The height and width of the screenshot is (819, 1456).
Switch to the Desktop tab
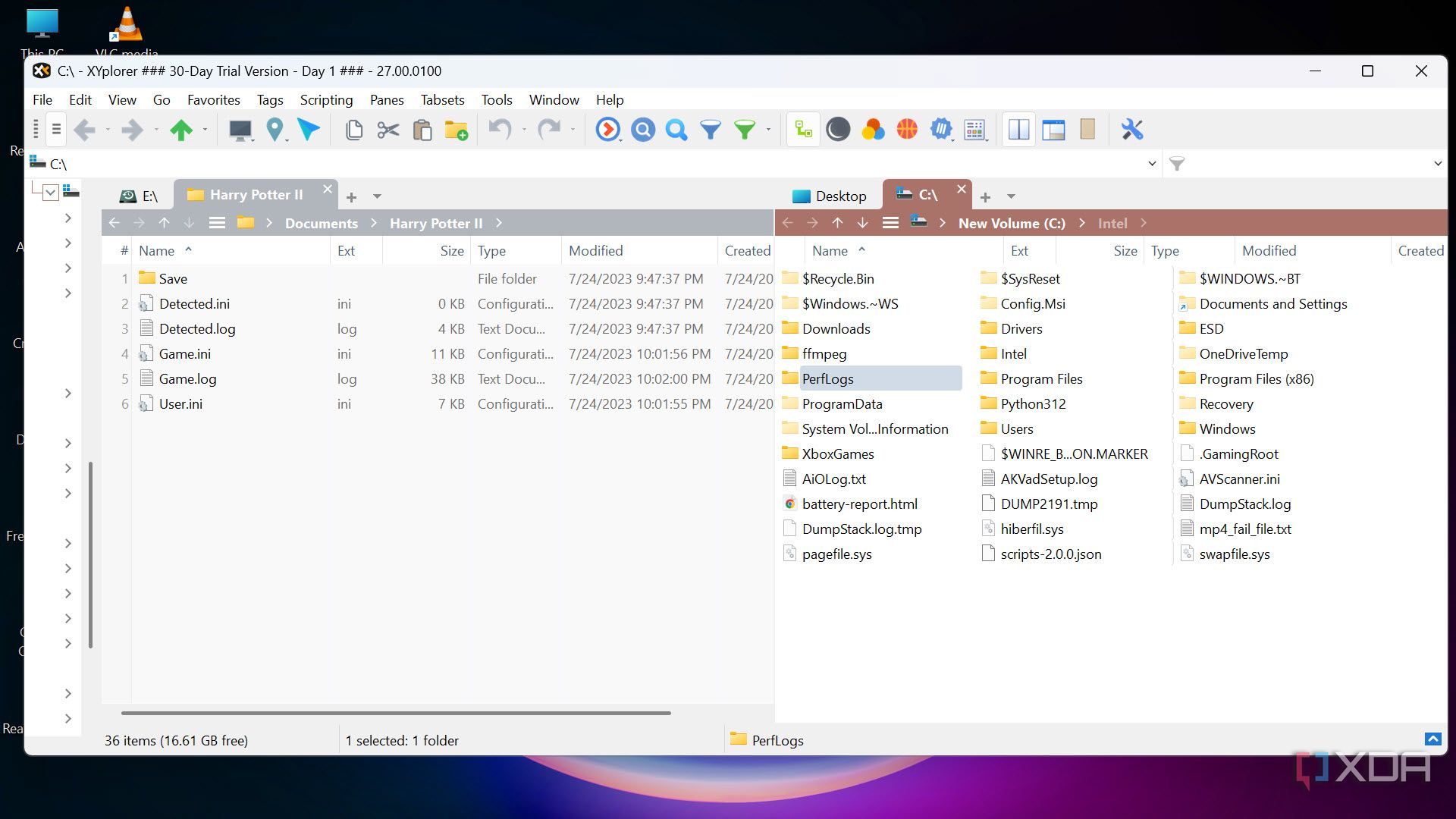(829, 196)
